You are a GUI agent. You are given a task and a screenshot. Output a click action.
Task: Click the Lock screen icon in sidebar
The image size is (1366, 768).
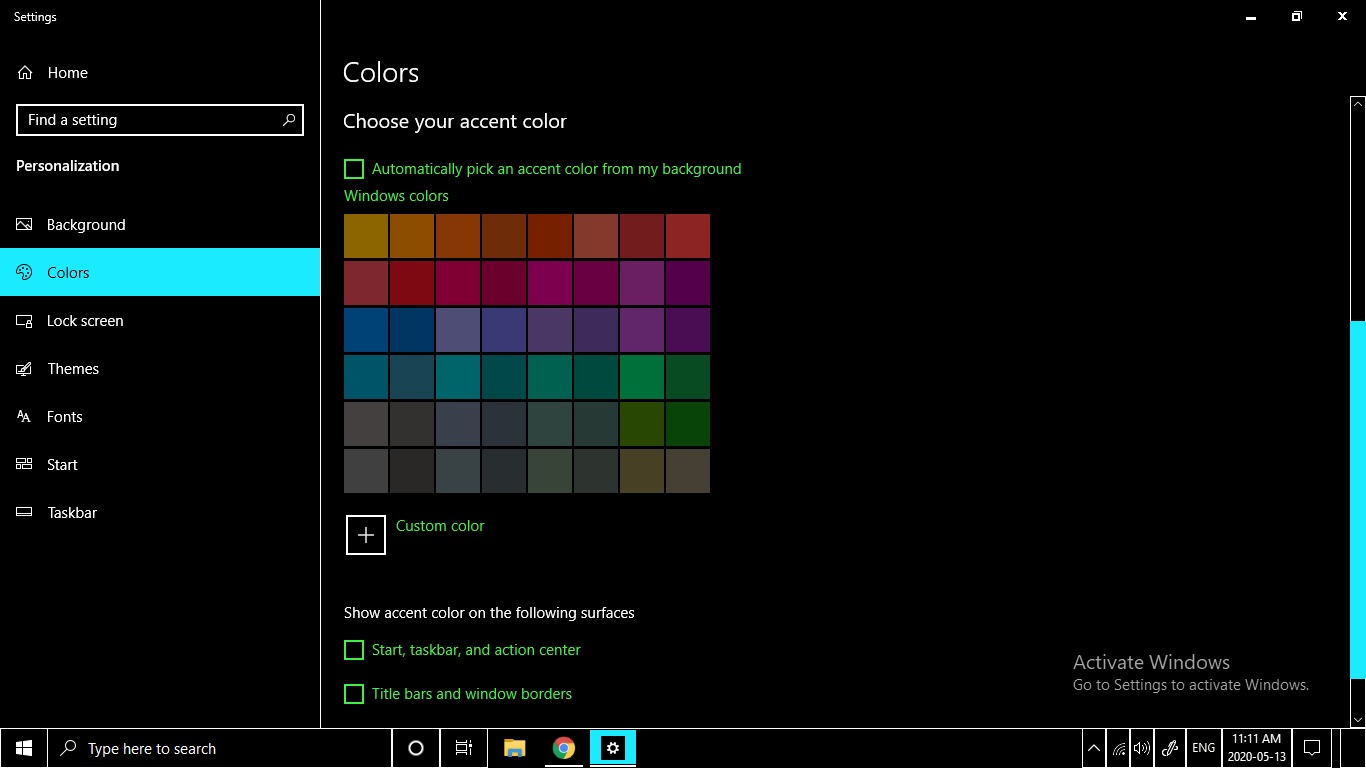25,321
